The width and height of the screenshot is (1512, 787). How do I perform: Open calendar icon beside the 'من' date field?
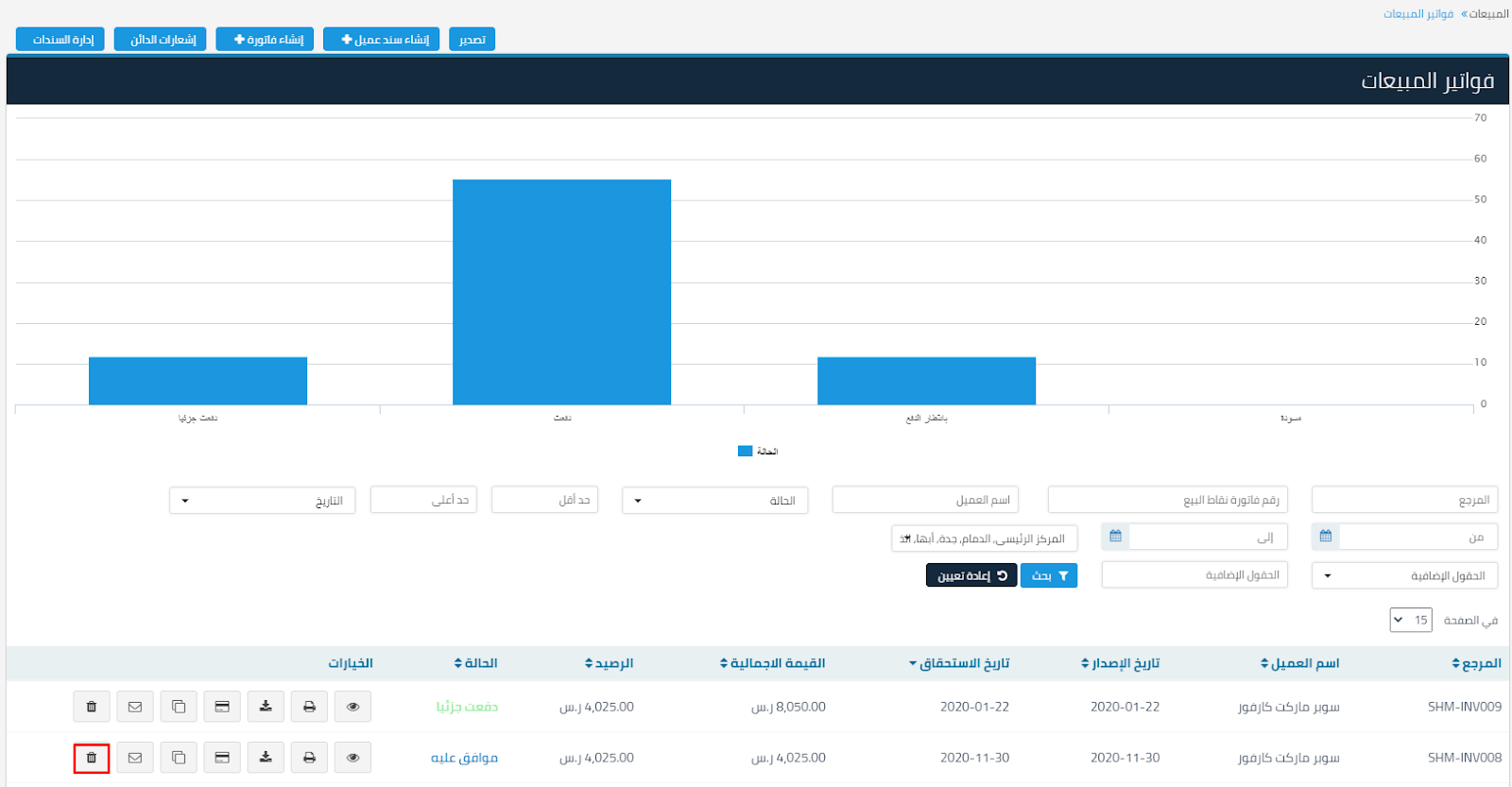1326,537
